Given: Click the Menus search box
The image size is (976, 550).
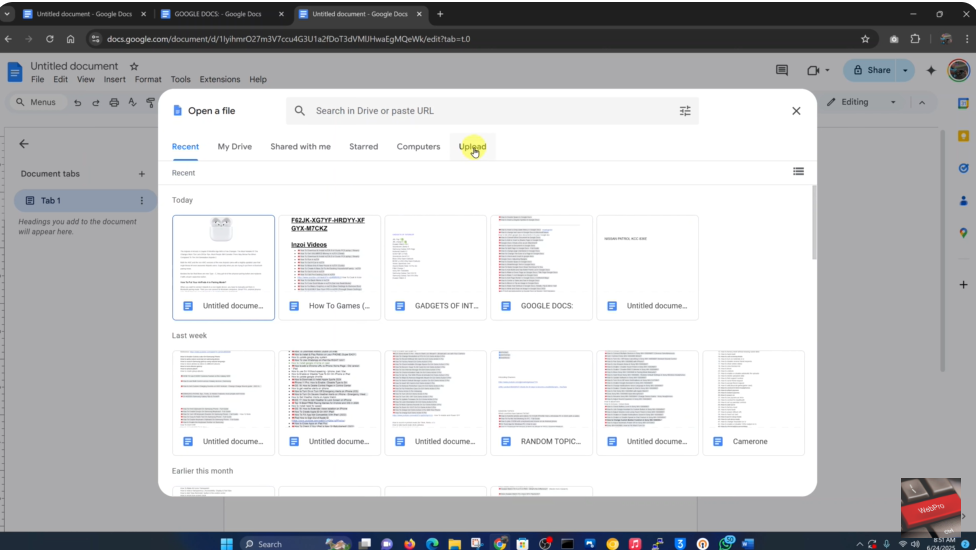Looking at the screenshot, I should click(37, 102).
